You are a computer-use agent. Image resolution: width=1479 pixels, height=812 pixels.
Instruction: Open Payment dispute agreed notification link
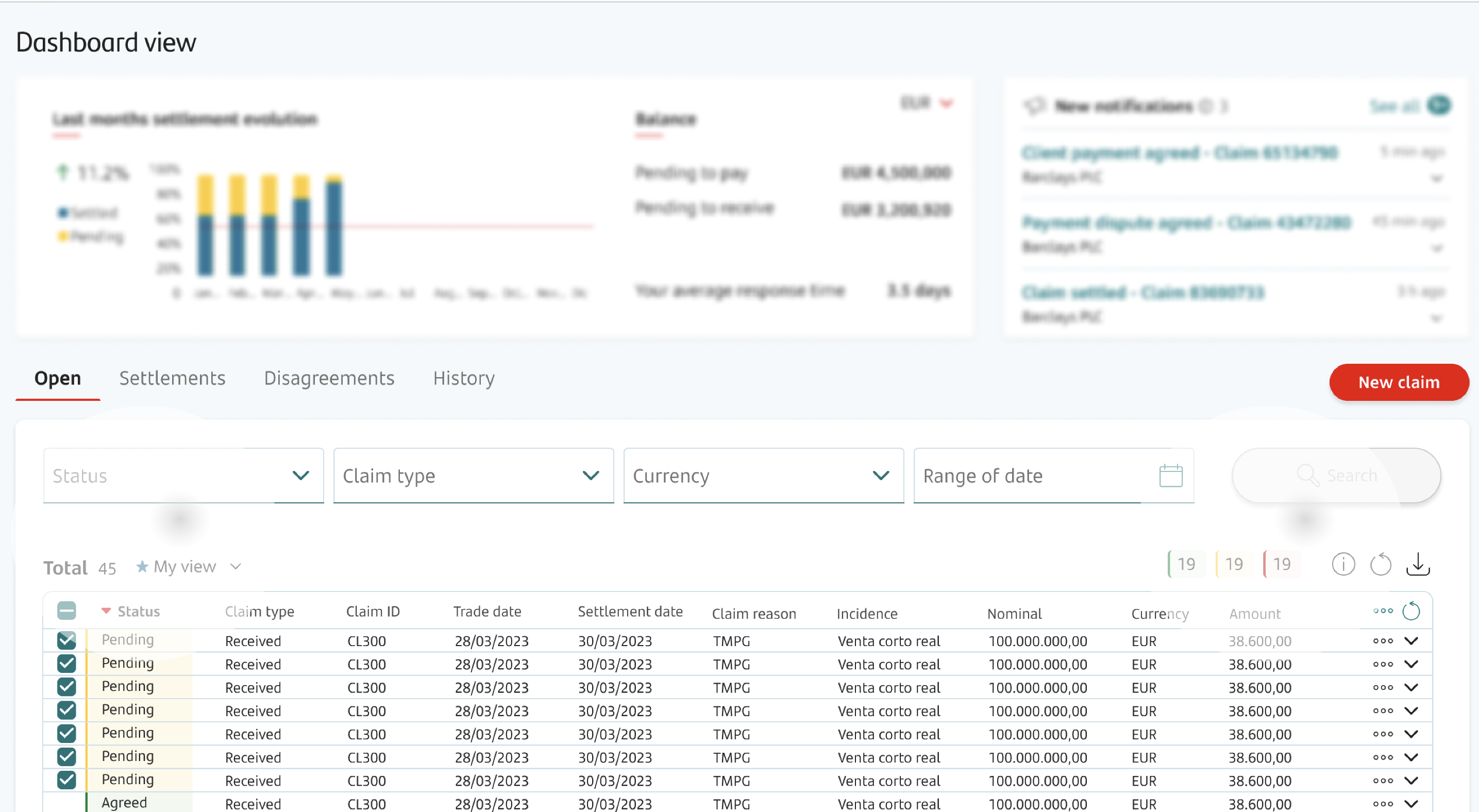click(x=1186, y=222)
